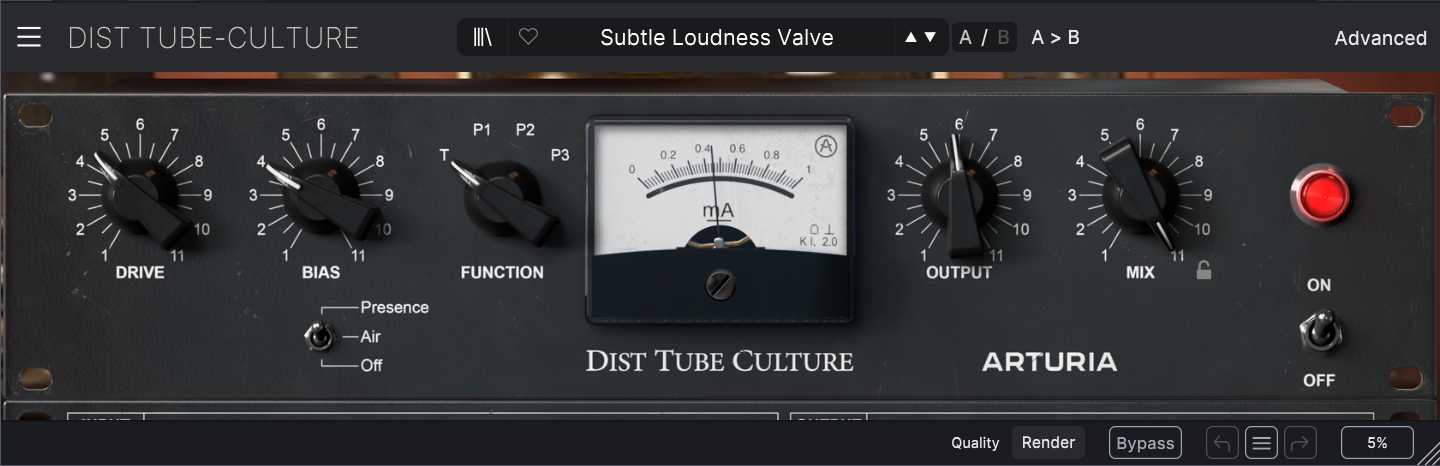The width and height of the screenshot is (1440, 466).
Task: Click the MIX knob
Action: [1141, 195]
